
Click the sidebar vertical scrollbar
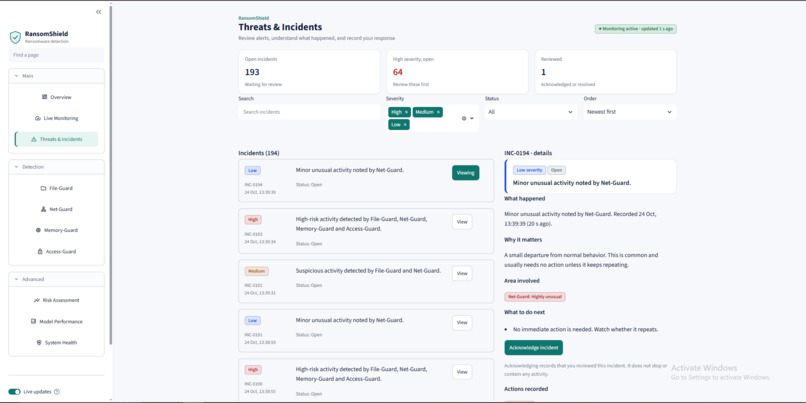tap(111, 175)
